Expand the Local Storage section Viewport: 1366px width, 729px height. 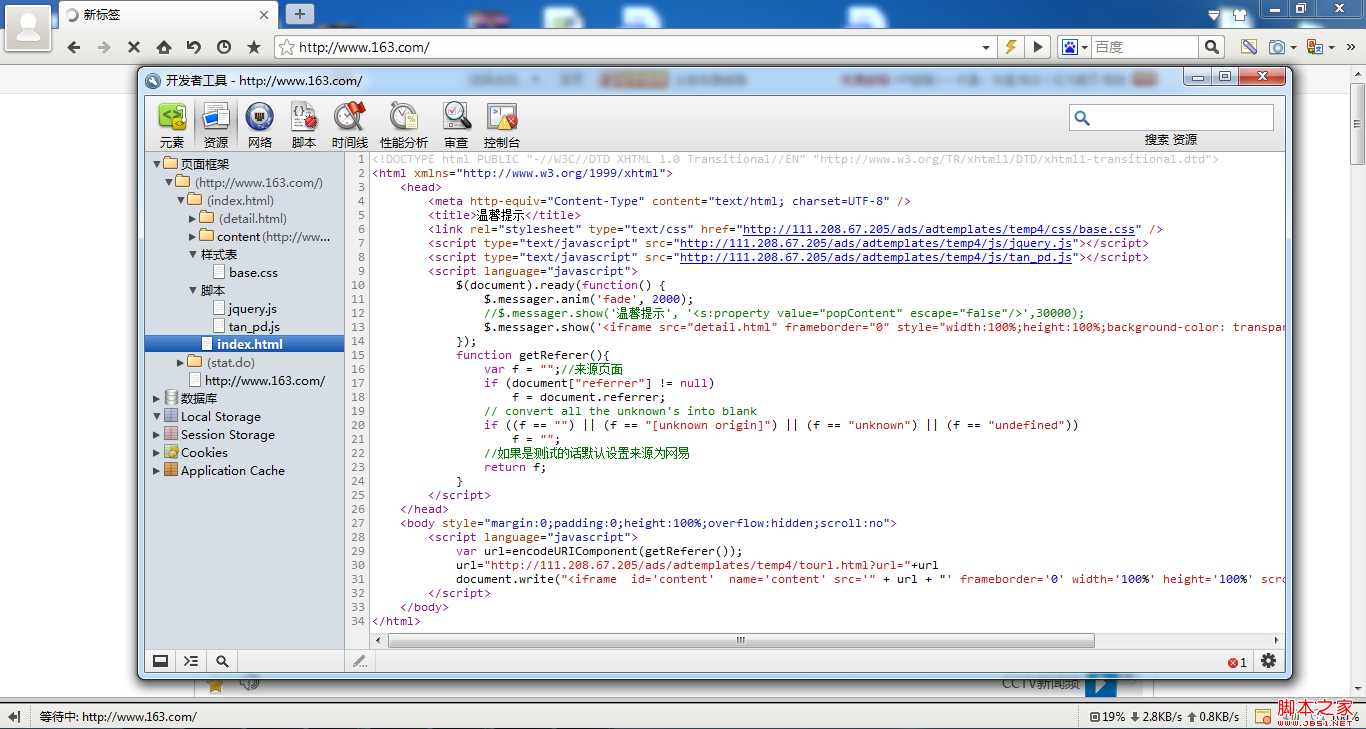157,417
